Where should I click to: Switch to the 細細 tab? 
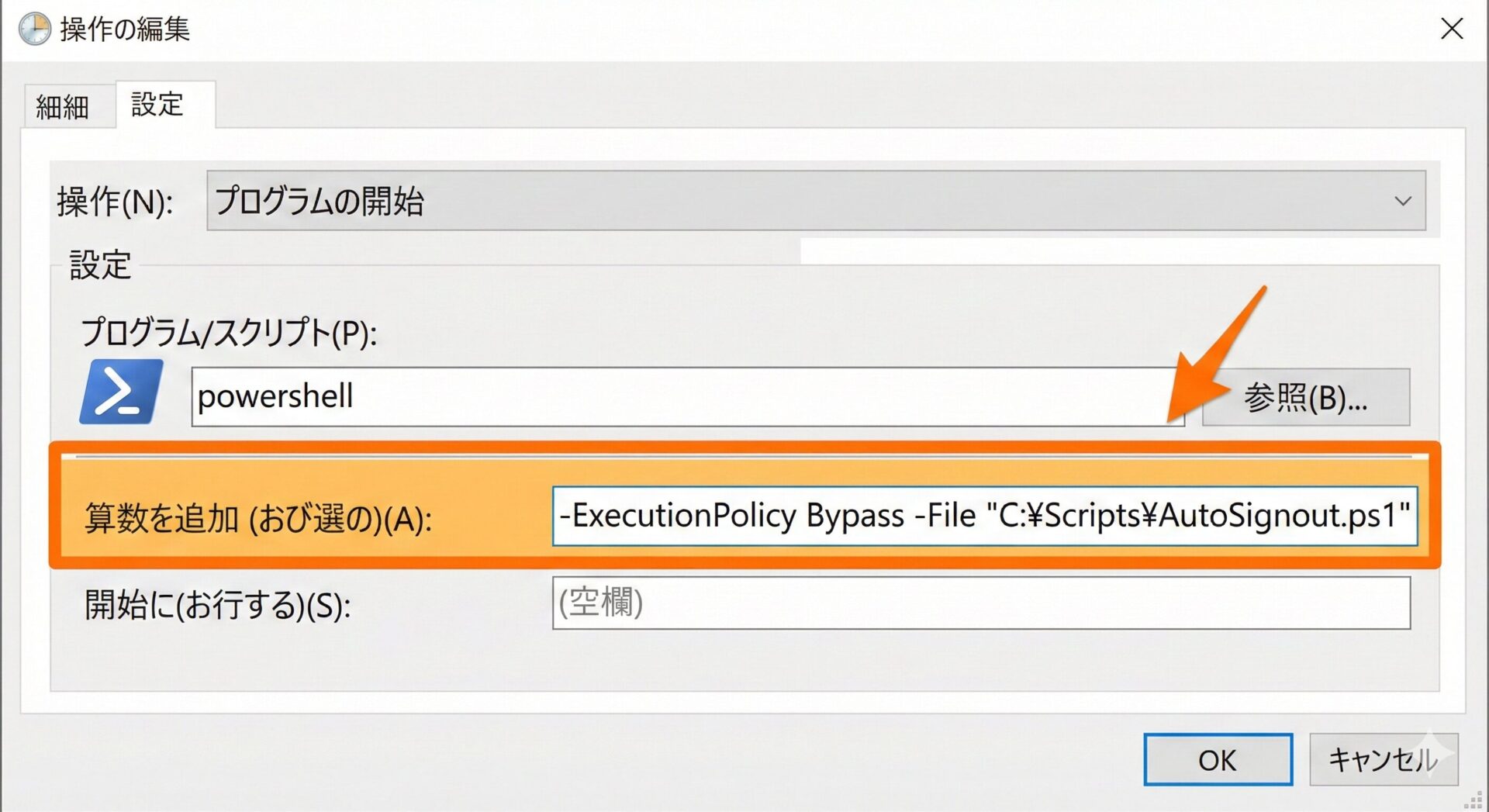[63, 107]
